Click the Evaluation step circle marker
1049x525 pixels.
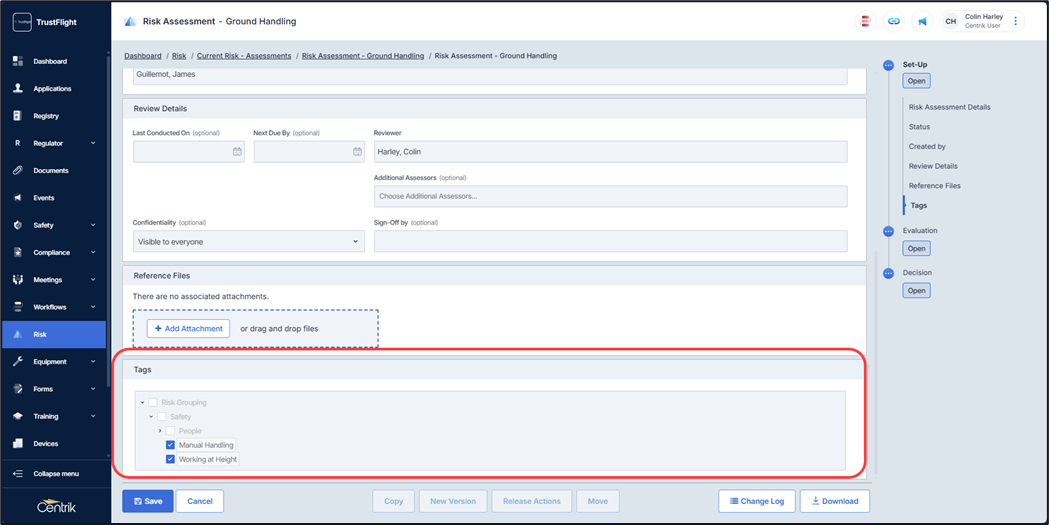pyautogui.click(x=888, y=231)
